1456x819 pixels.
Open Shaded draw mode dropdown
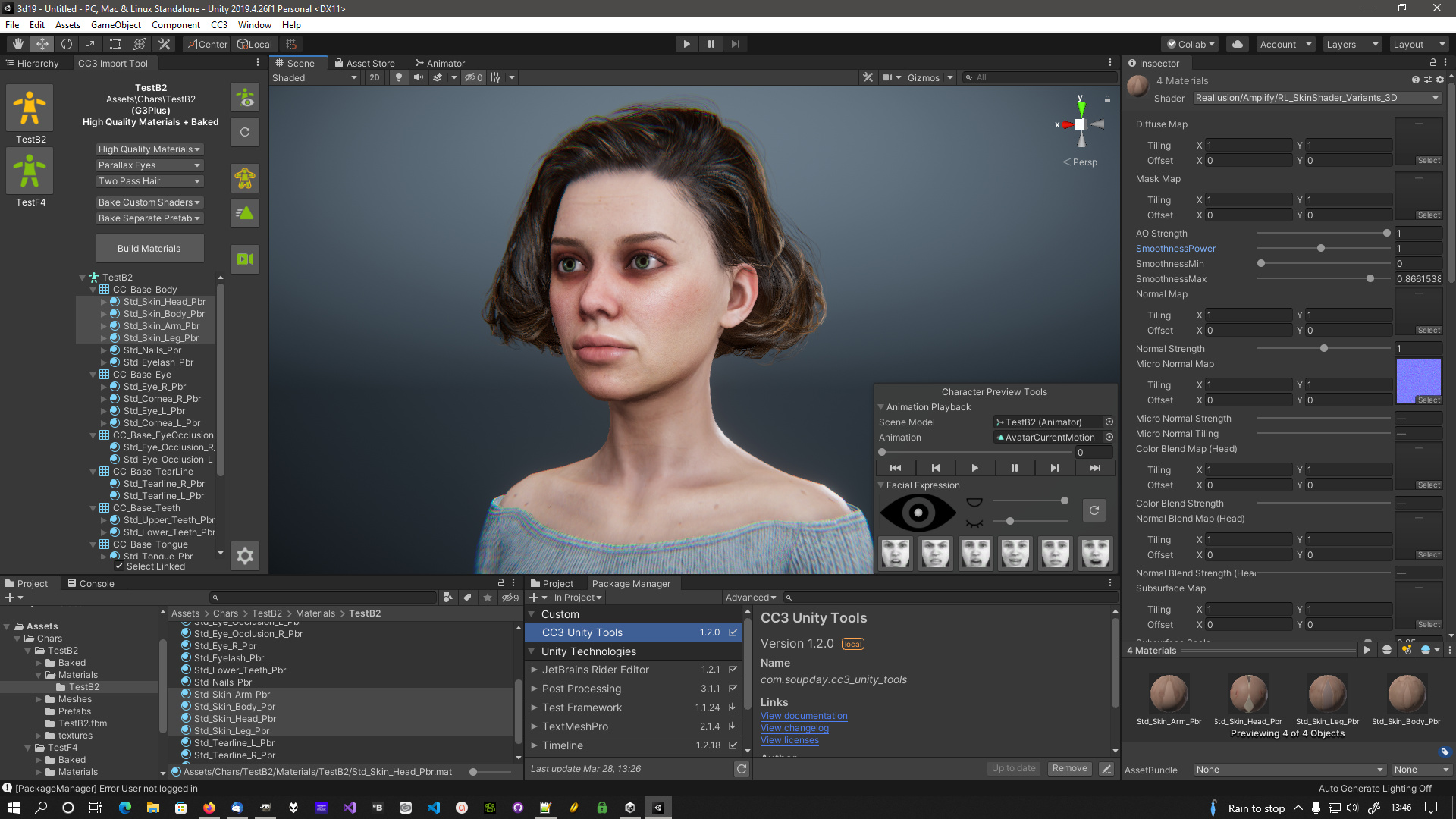tap(315, 77)
